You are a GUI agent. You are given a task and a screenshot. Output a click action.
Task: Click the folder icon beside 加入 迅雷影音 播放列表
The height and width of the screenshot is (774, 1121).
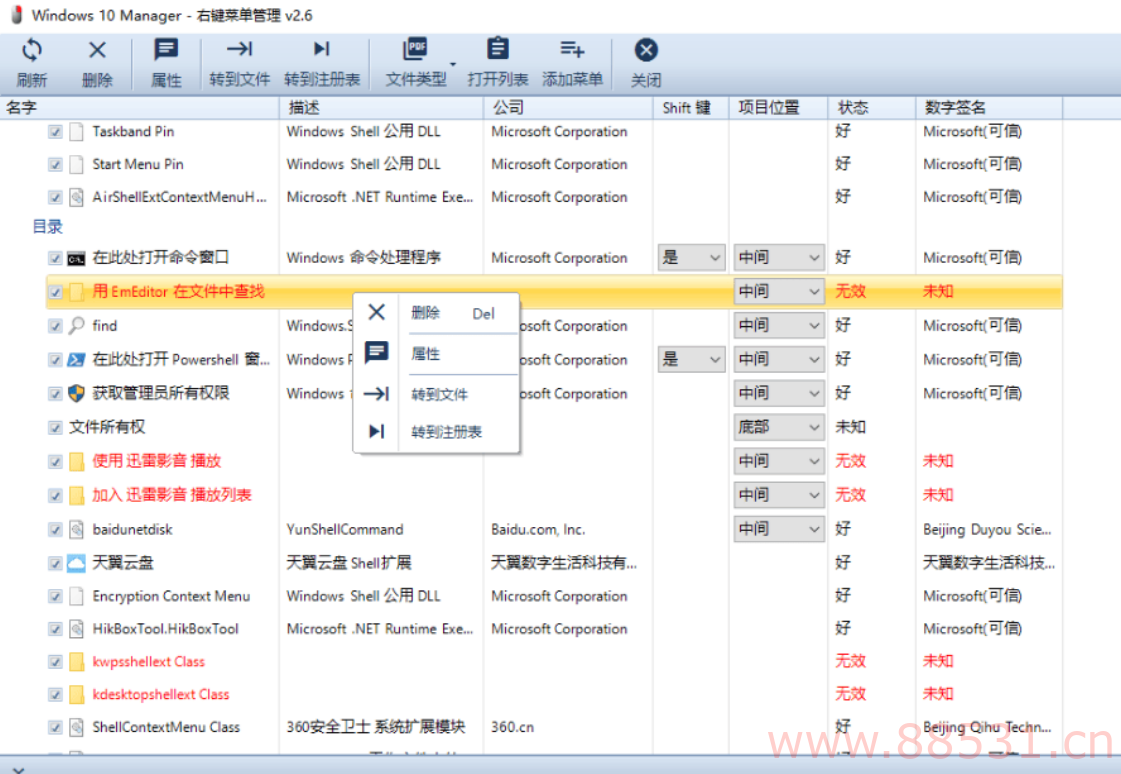(x=76, y=495)
